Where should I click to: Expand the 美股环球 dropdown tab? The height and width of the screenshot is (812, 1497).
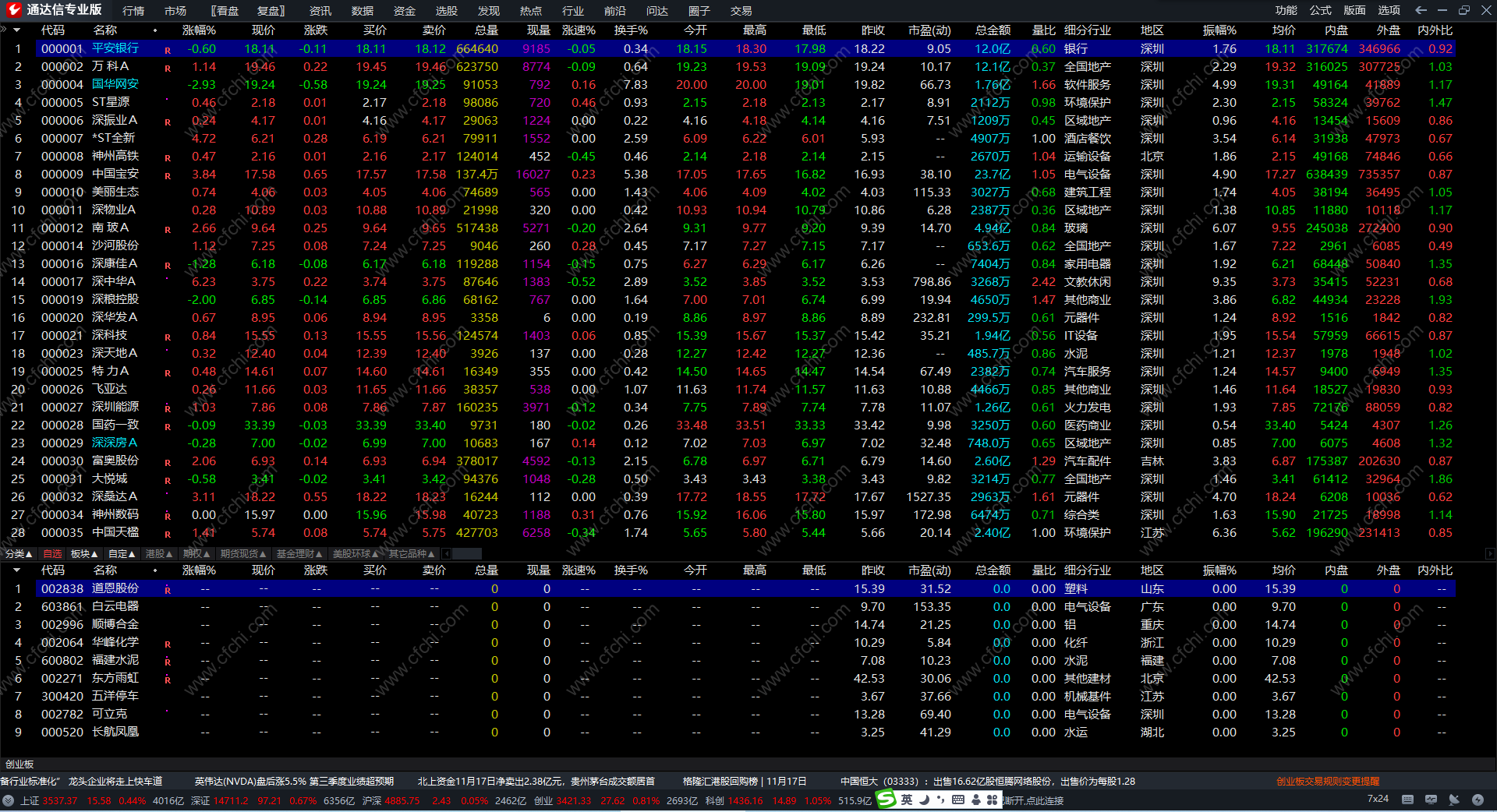pyautogui.click(x=356, y=554)
